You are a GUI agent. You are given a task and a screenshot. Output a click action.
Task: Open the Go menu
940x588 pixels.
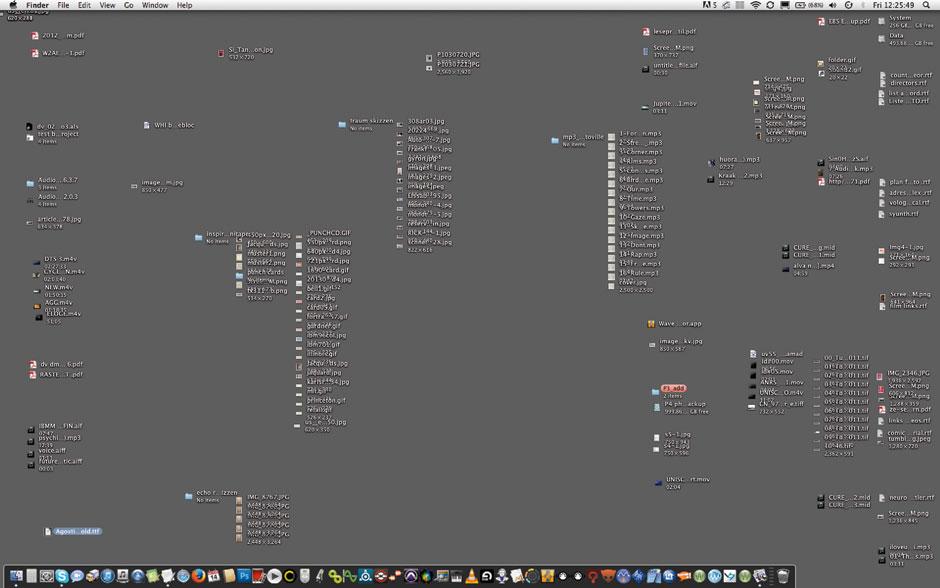tap(128, 5)
